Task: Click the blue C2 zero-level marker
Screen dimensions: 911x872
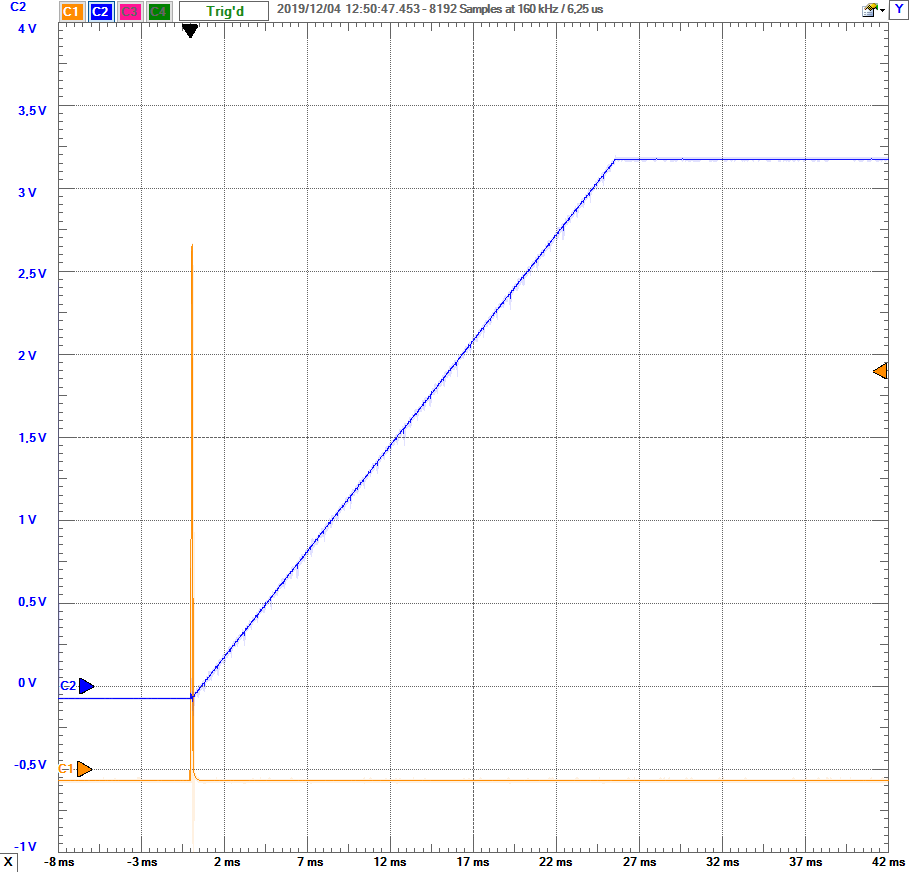Action: pos(86,686)
